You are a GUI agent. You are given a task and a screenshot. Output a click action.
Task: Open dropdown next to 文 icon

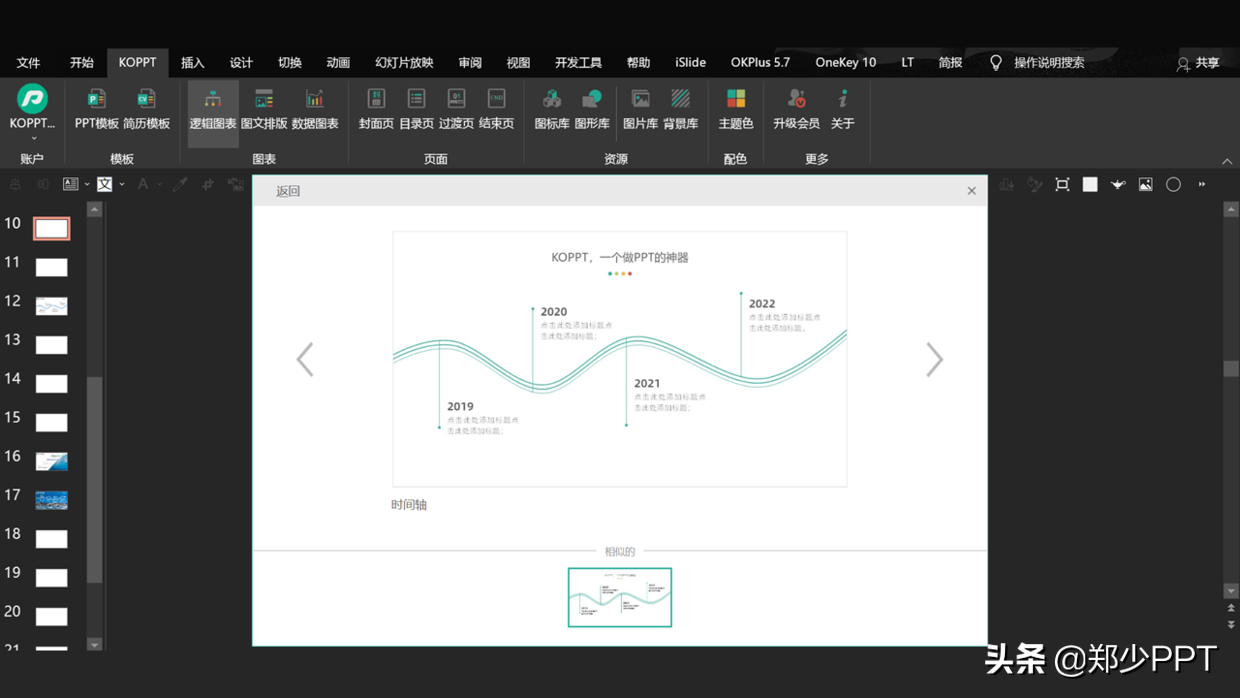pos(122,184)
